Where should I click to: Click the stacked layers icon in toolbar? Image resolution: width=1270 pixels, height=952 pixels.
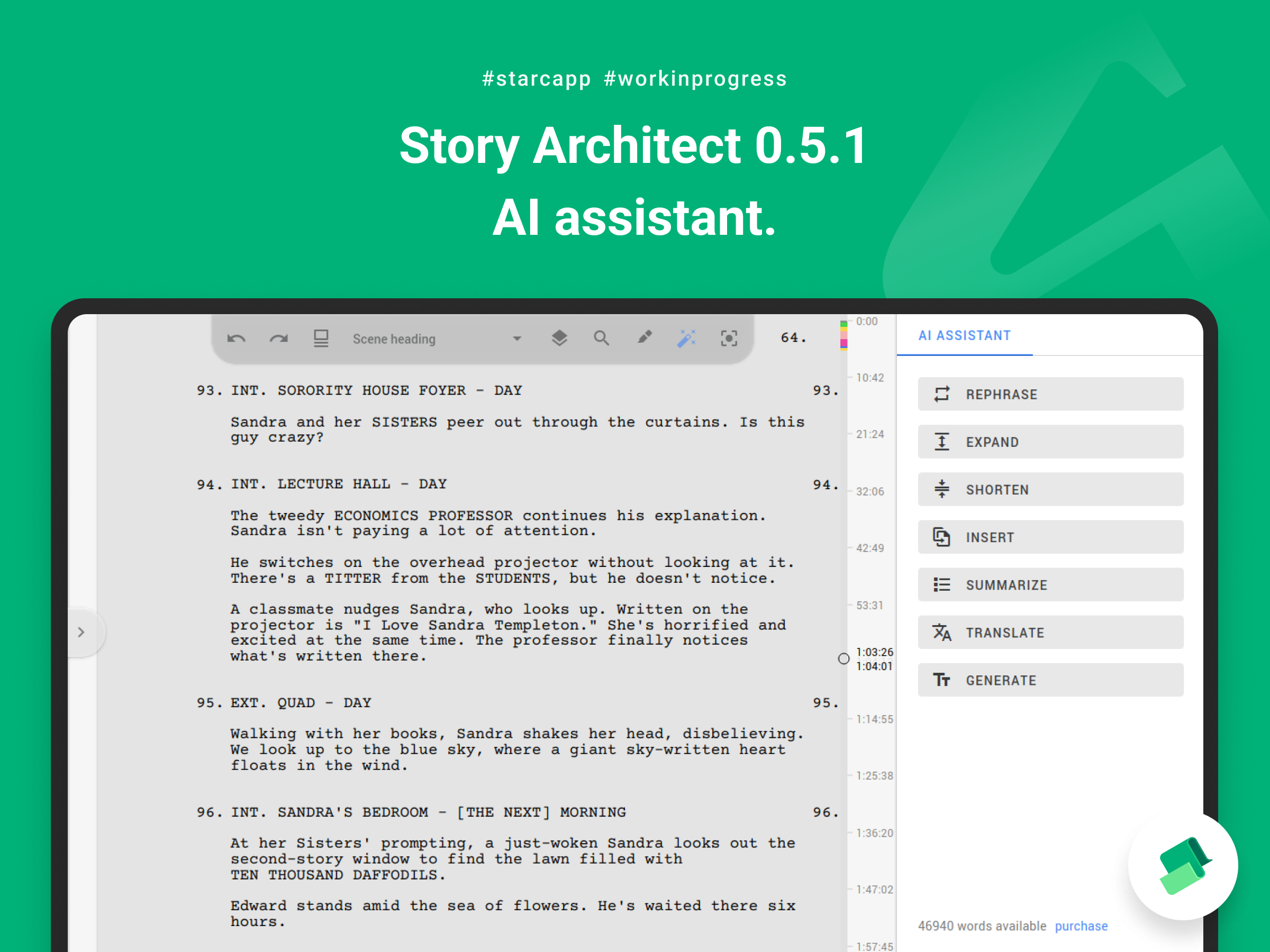tap(559, 338)
